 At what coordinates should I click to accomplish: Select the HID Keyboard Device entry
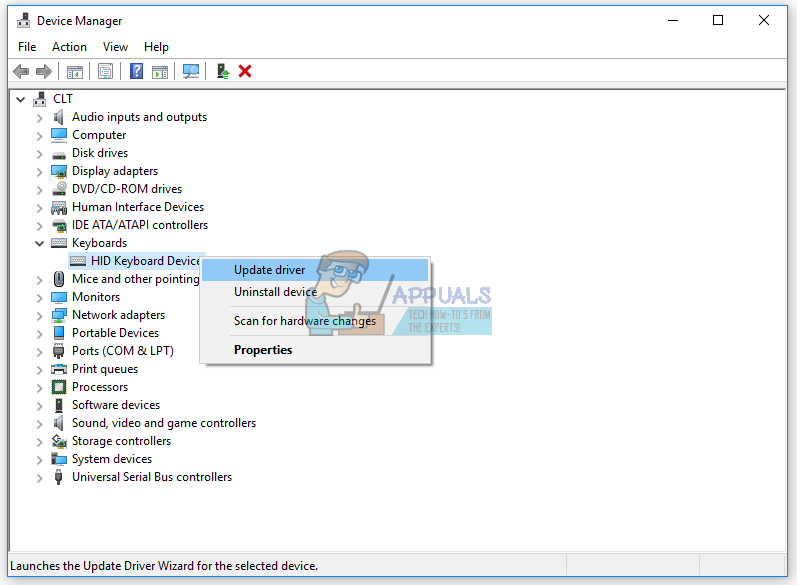pos(145,261)
